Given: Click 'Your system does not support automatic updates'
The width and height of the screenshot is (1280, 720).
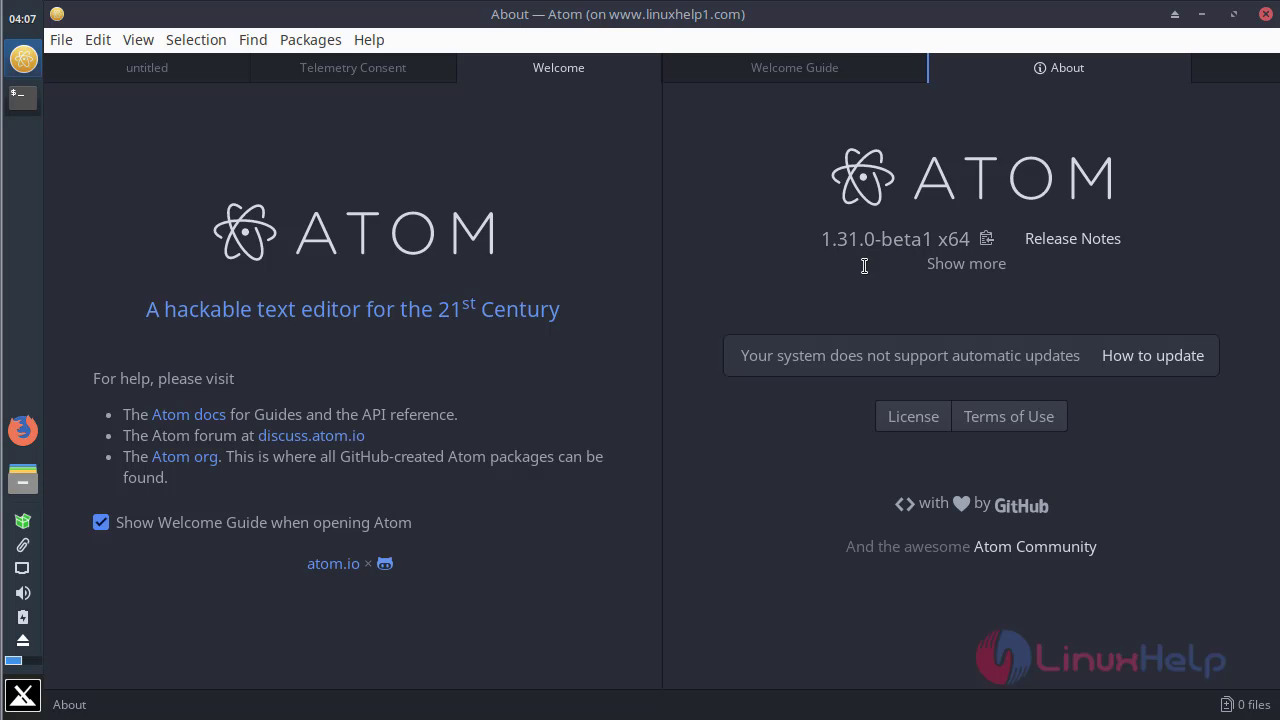Looking at the screenshot, I should tap(910, 355).
